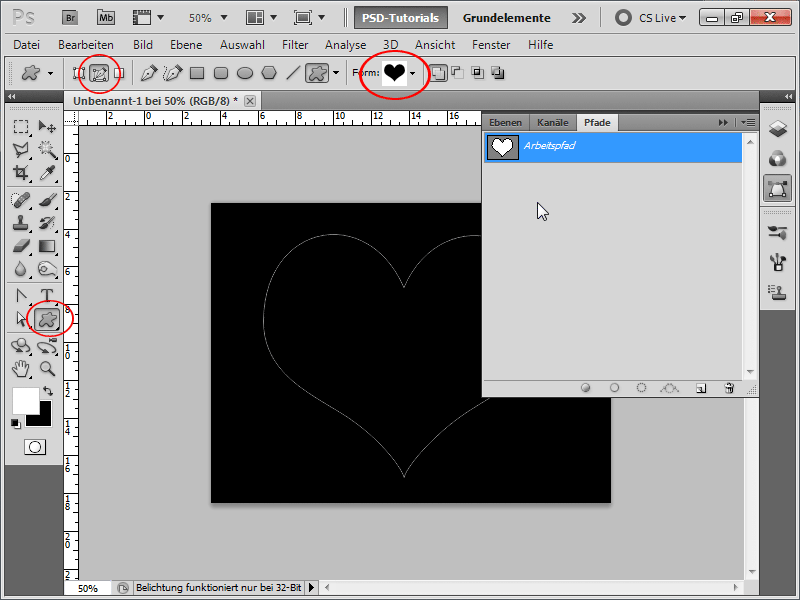Image resolution: width=800 pixels, height=600 pixels.
Task: Launch Adobe Bridge from the application bar
Action: pos(70,18)
